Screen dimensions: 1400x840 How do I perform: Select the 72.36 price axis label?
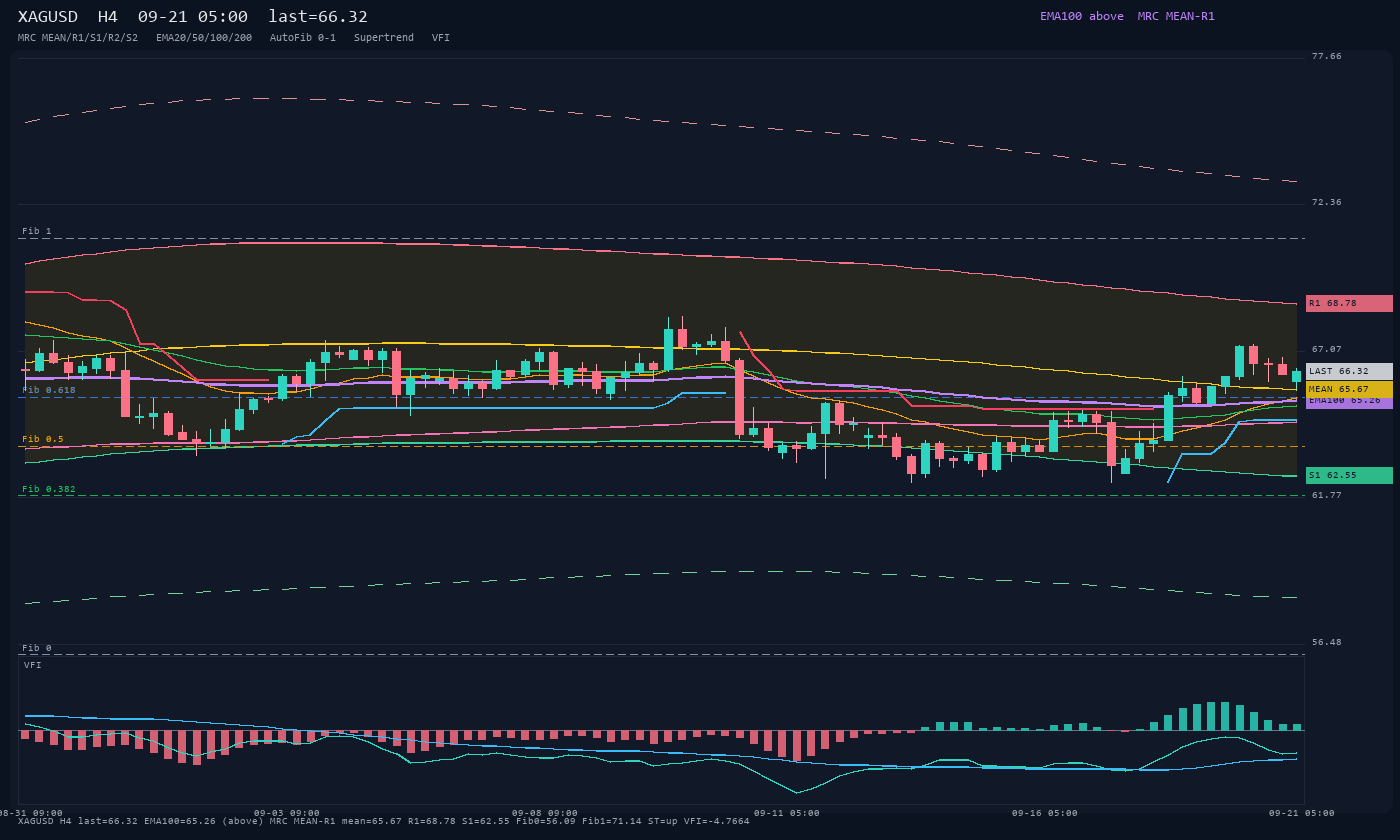(x=1327, y=202)
